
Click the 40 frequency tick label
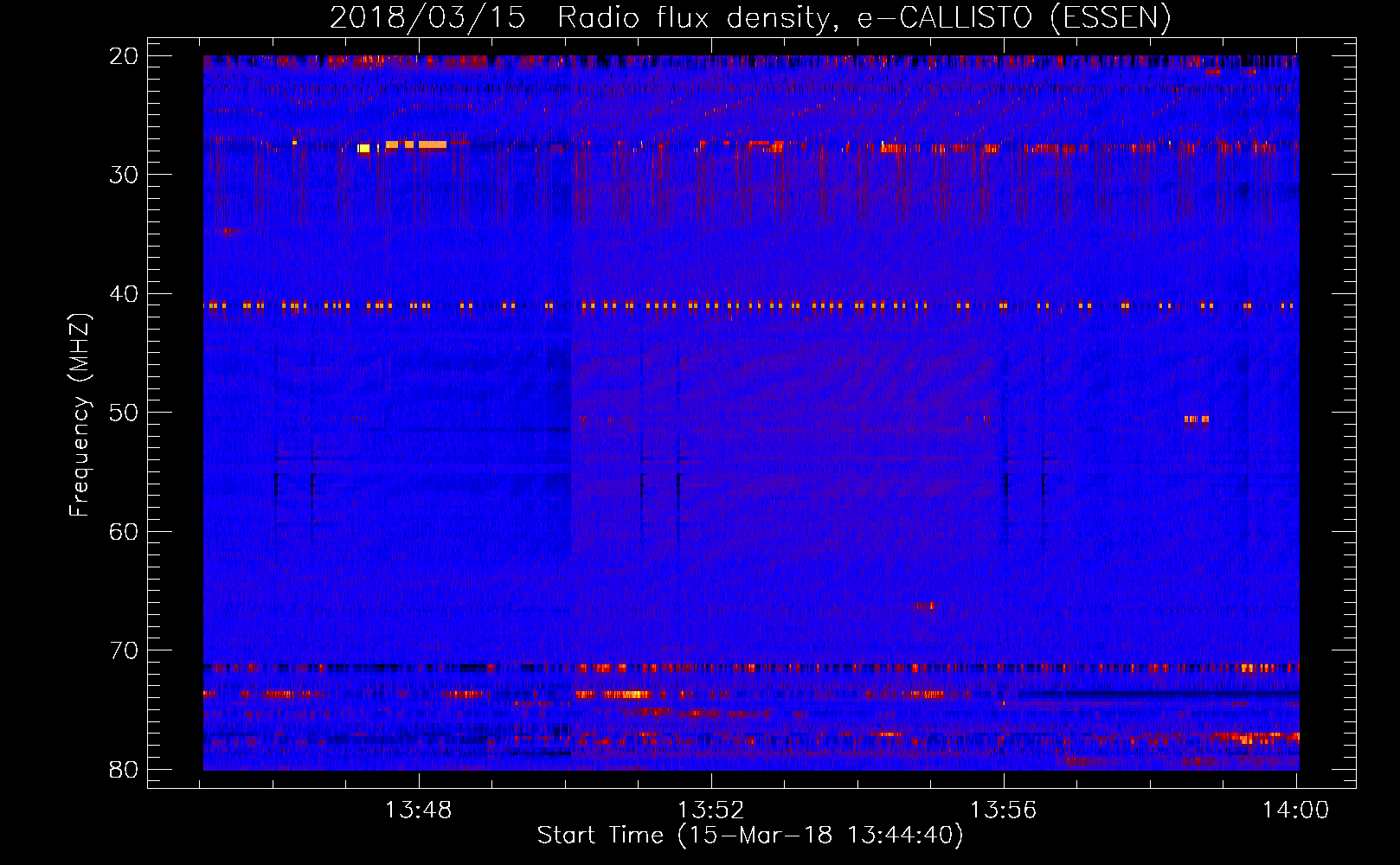pyautogui.click(x=124, y=294)
